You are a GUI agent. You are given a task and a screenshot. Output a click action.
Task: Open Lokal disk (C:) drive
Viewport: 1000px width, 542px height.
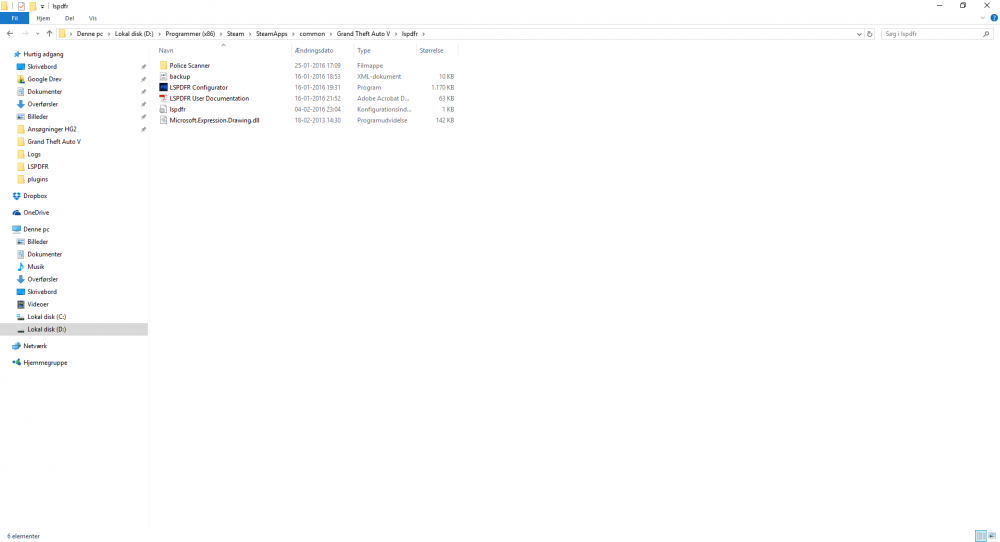(47, 317)
